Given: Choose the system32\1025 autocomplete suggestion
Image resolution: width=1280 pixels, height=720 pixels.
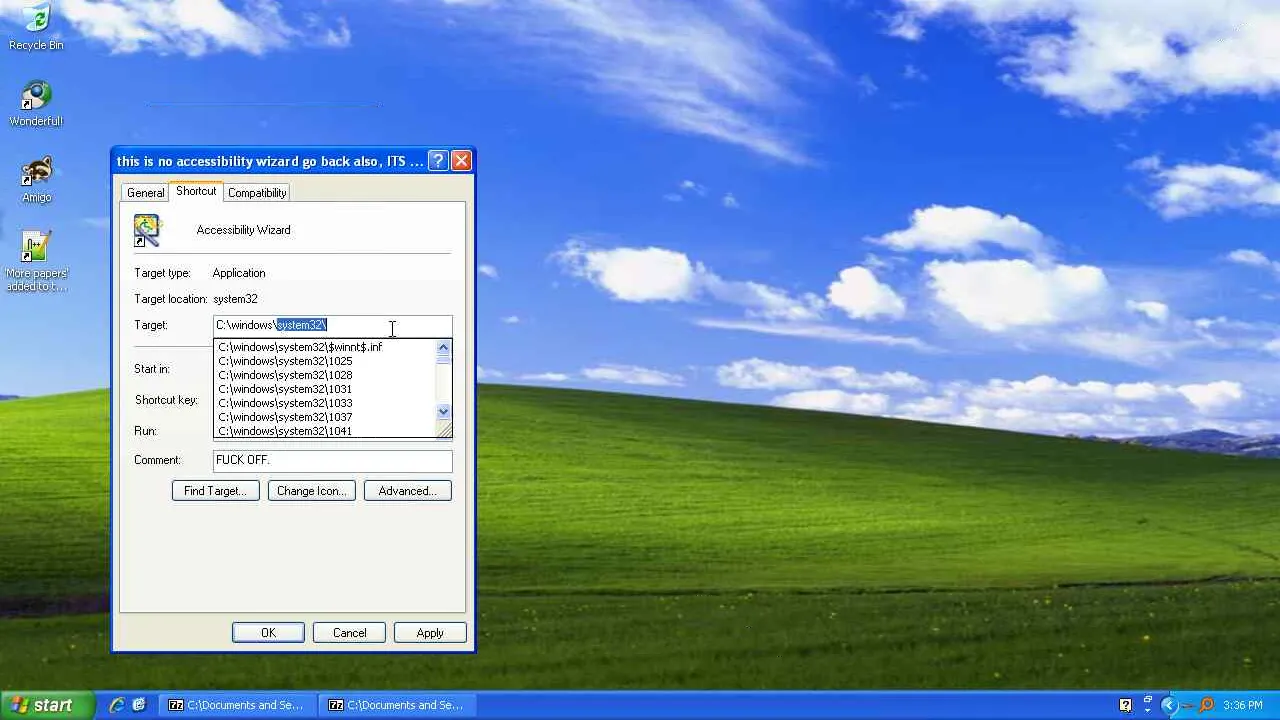Looking at the screenshot, I should point(326,361).
